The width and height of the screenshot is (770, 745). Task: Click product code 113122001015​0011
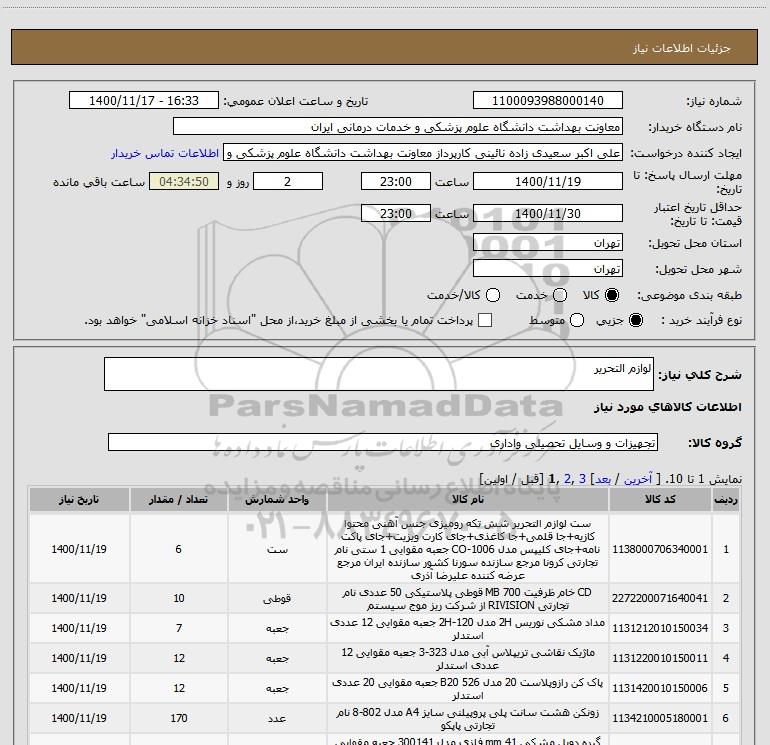660,658
